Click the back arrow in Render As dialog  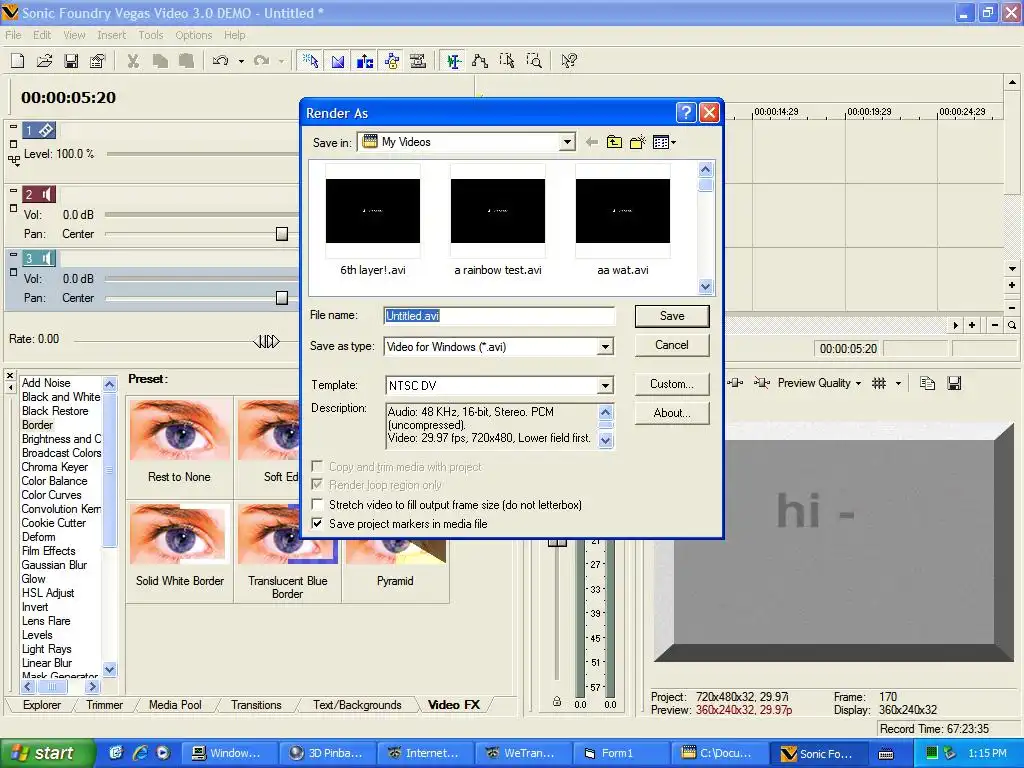click(592, 142)
